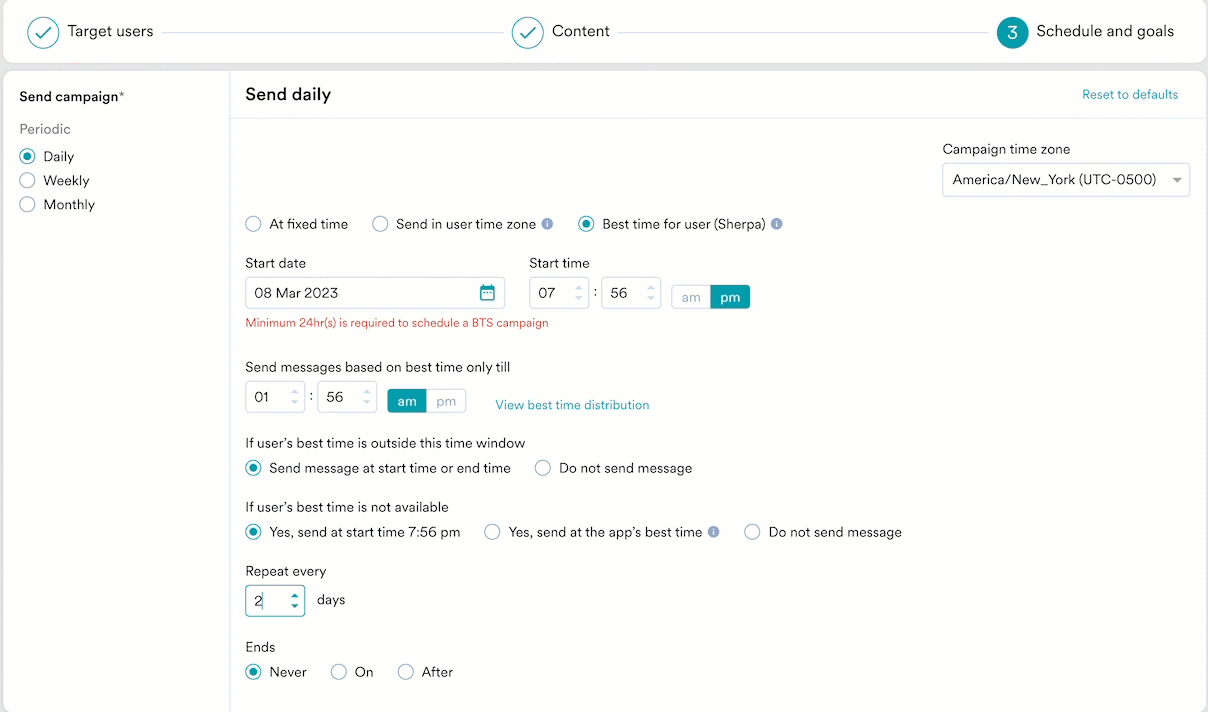
Task: Click step 3 Schedule and goals circle
Action: pos(1012,32)
